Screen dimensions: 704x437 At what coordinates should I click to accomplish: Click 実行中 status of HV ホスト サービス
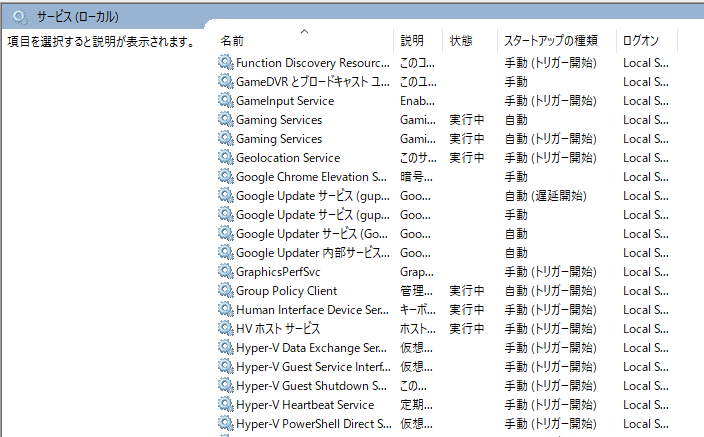point(466,329)
